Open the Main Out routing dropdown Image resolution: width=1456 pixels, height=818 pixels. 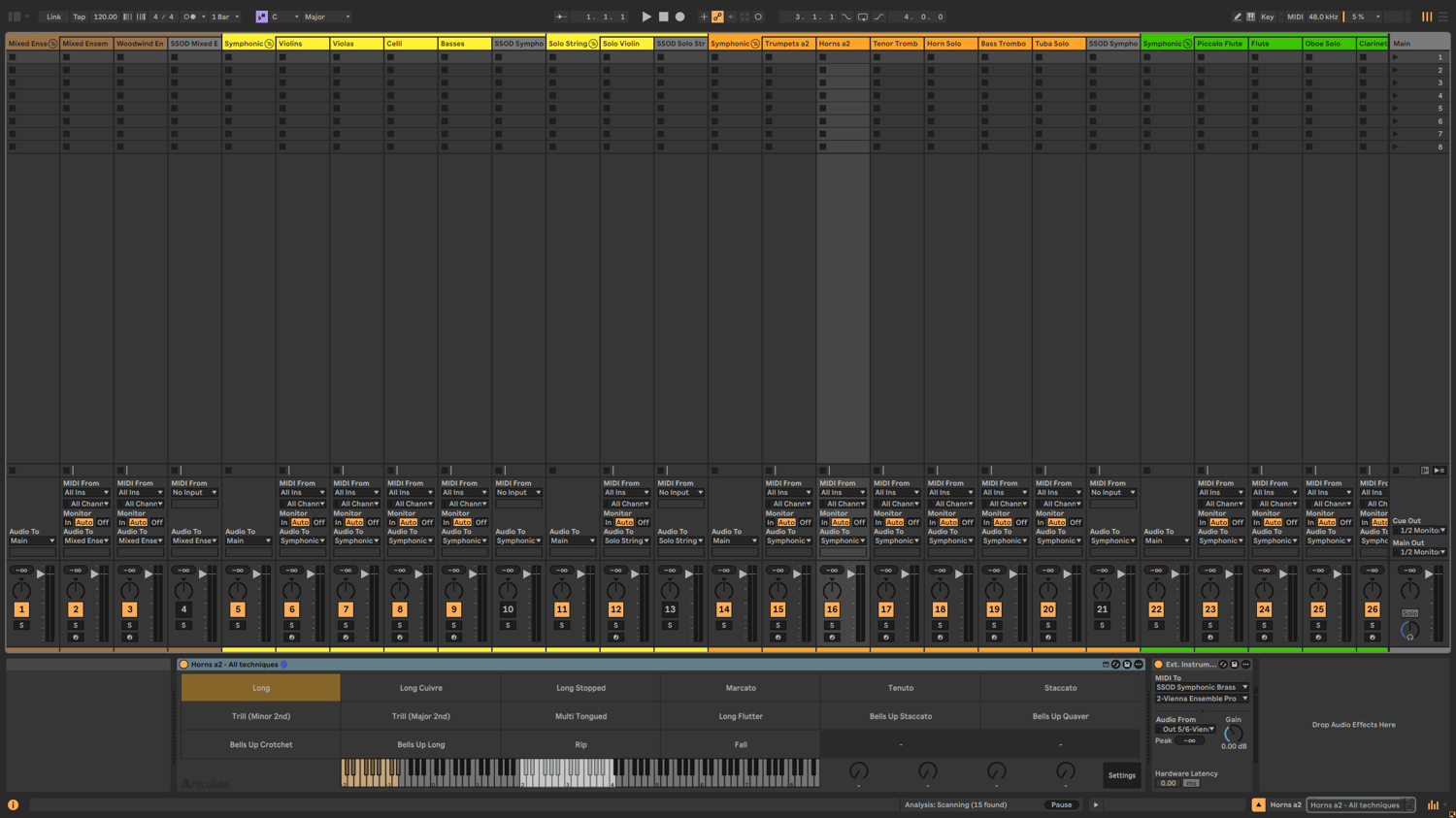point(1422,552)
